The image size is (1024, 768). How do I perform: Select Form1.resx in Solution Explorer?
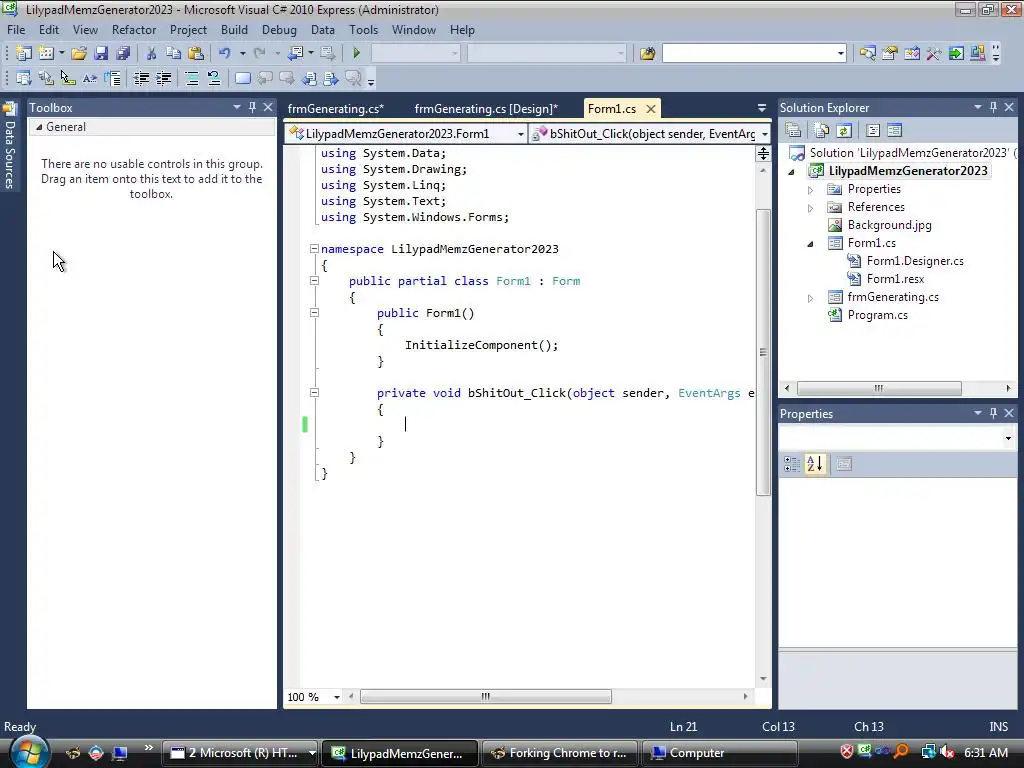(x=895, y=279)
